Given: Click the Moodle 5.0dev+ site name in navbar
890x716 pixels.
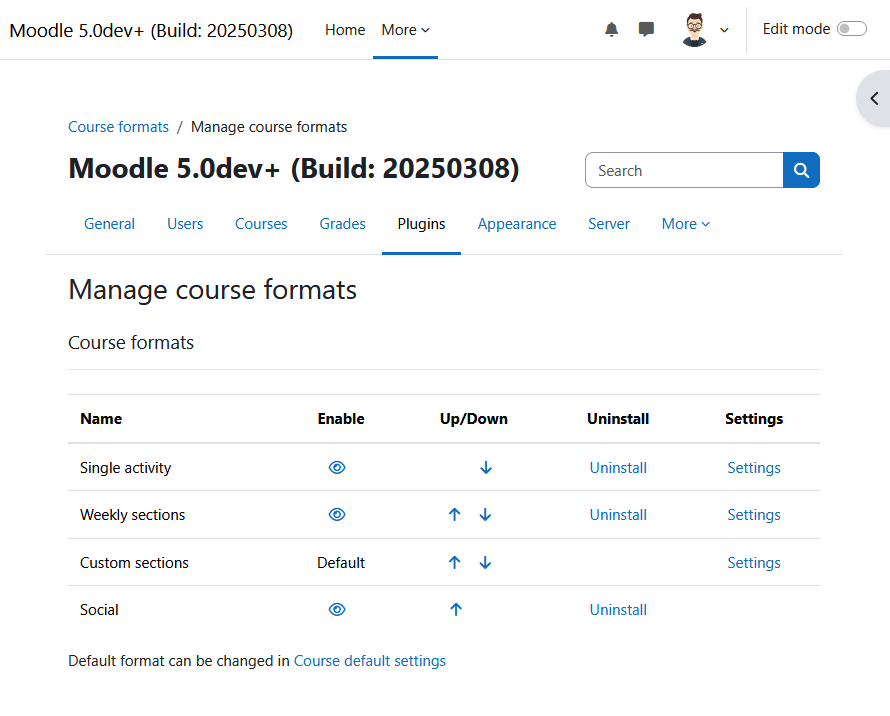Looking at the screenshot, I should pyautogui.click(x=151, y=30).
